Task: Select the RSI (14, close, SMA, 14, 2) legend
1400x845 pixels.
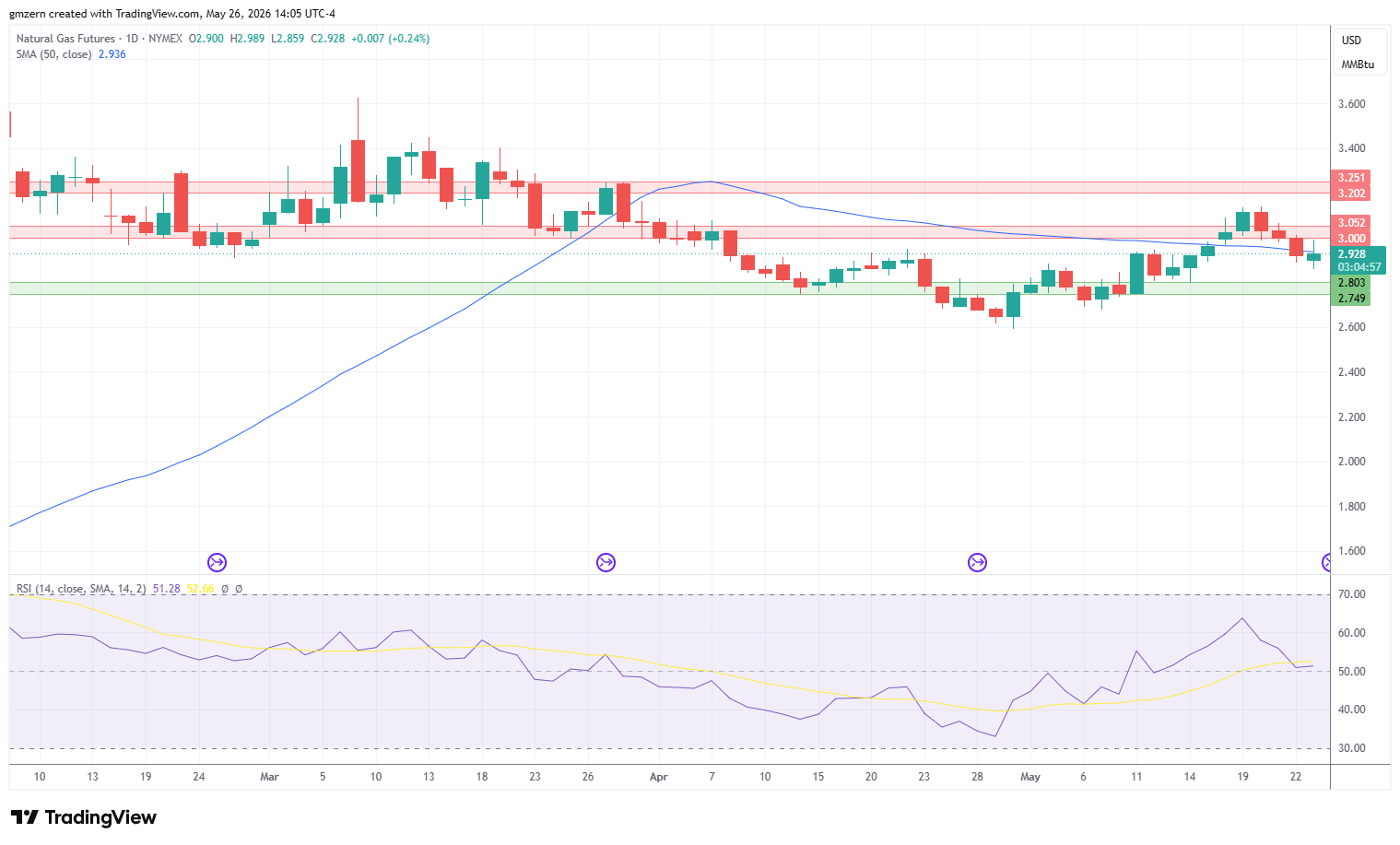Action: [x=81, y=589]
